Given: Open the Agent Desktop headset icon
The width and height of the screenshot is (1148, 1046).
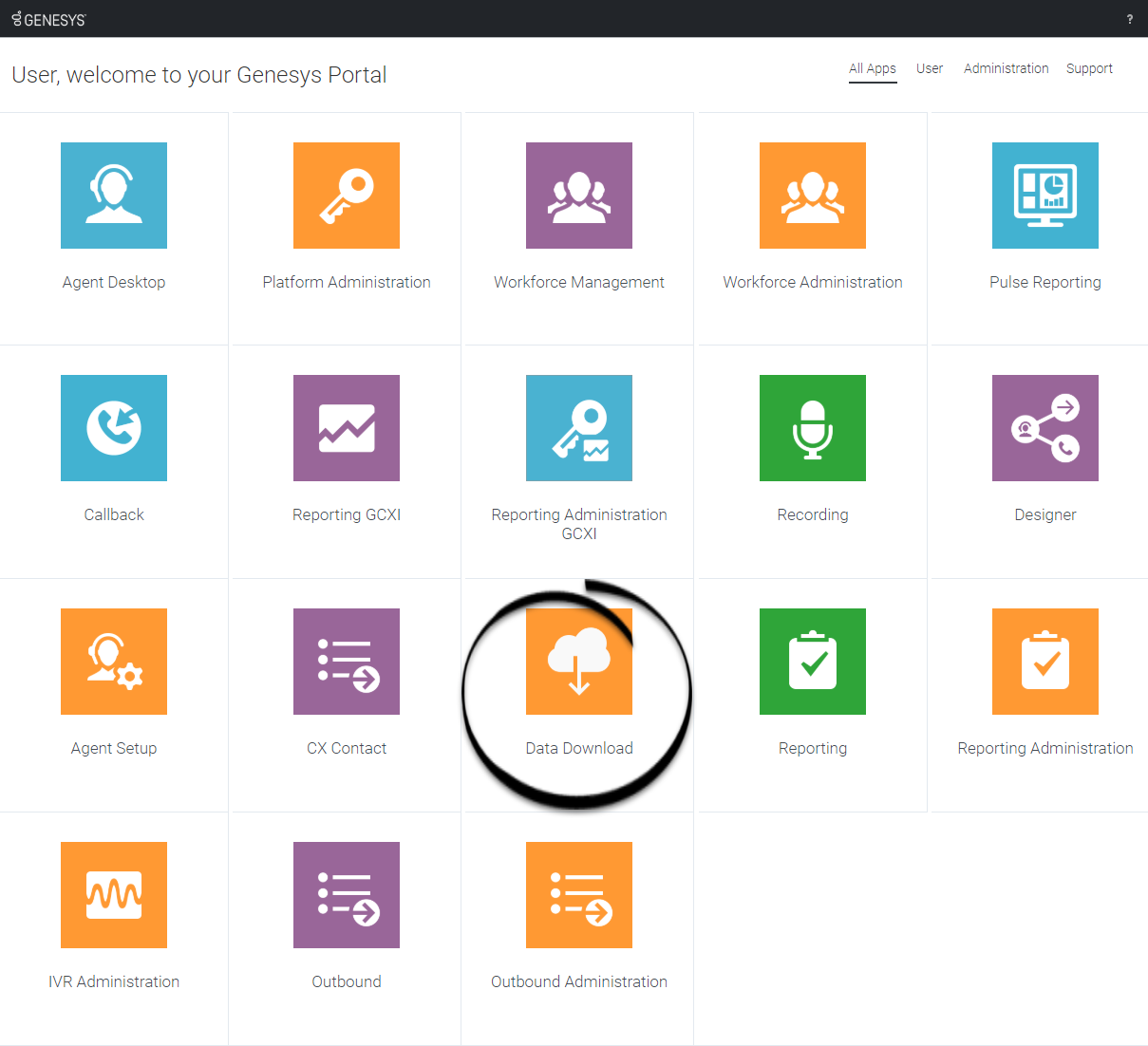Looking at the screenshot, I should tap(114, 196).
